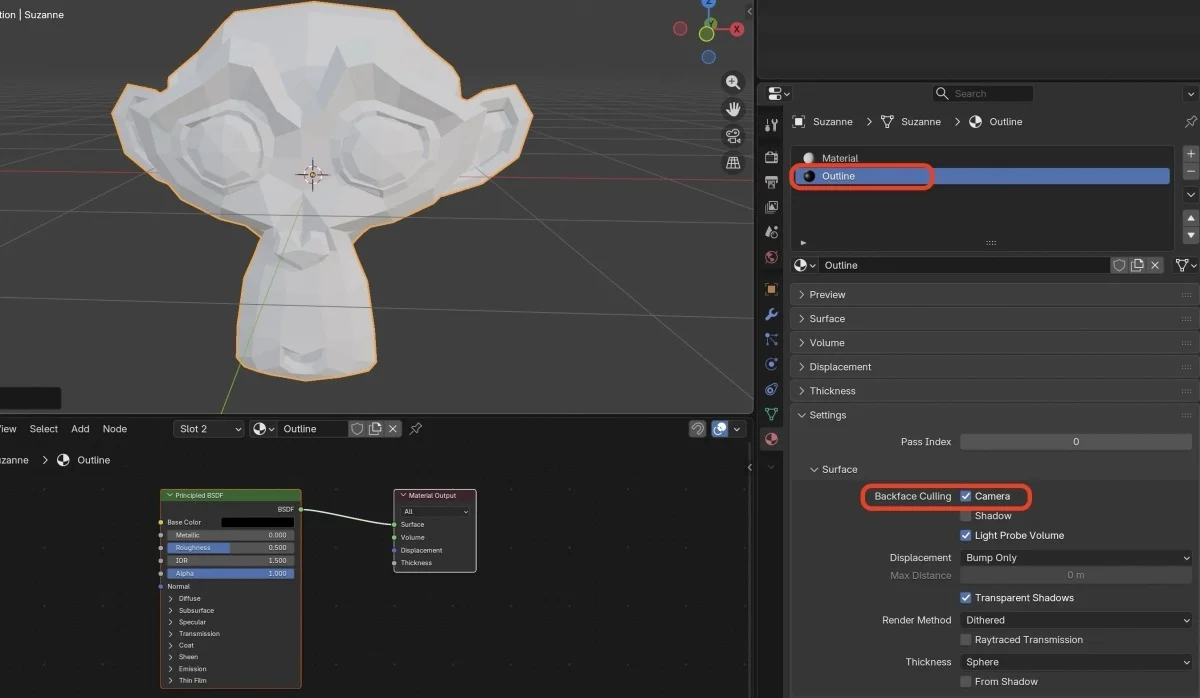This screenshot has width=1200, height=698.
Task: Expand the Preview panel
Action: pos(994,295)
